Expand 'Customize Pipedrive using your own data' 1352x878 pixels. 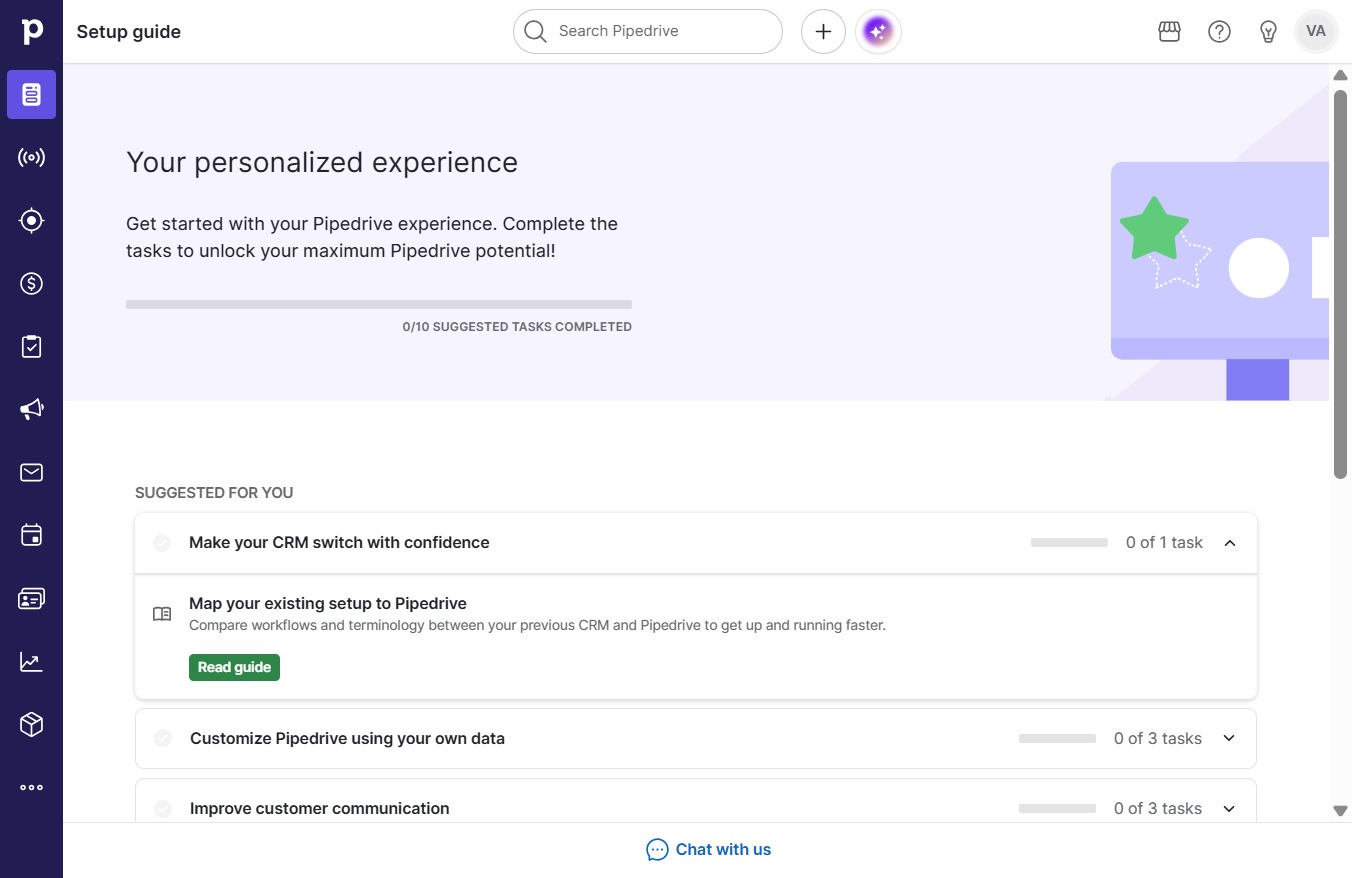coord(1229,739)
